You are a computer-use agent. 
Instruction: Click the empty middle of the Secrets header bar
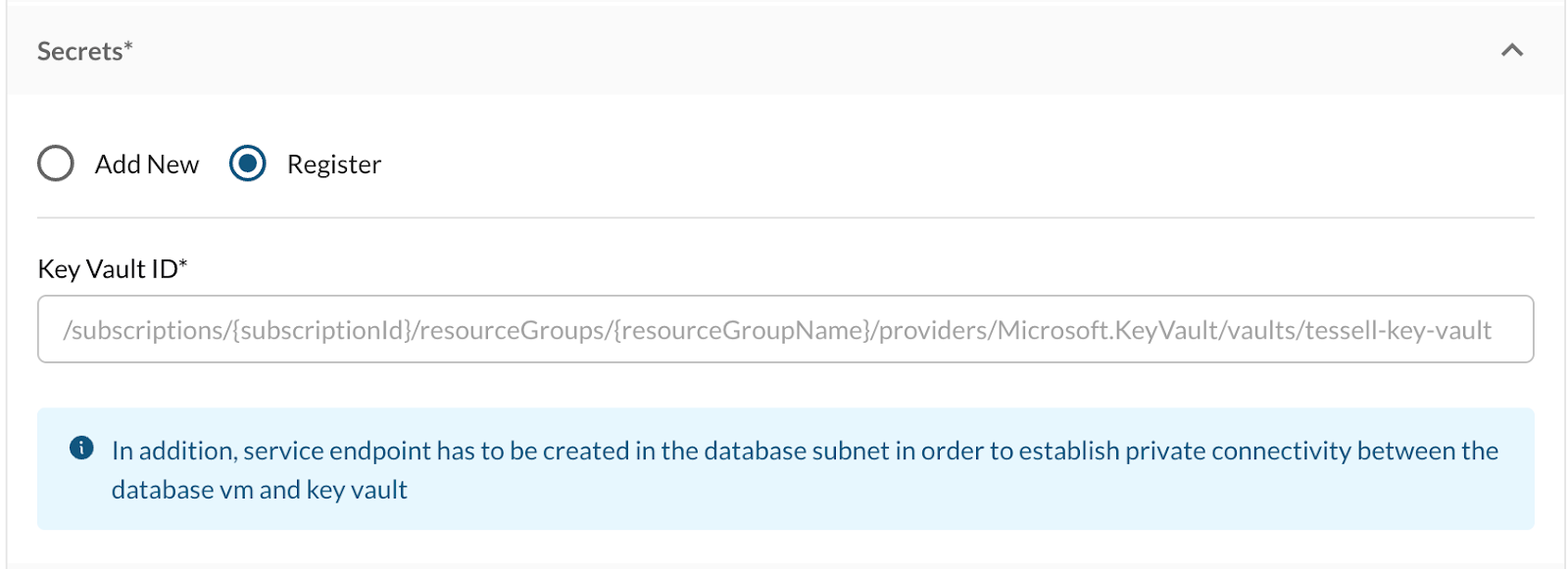point(784,51)
